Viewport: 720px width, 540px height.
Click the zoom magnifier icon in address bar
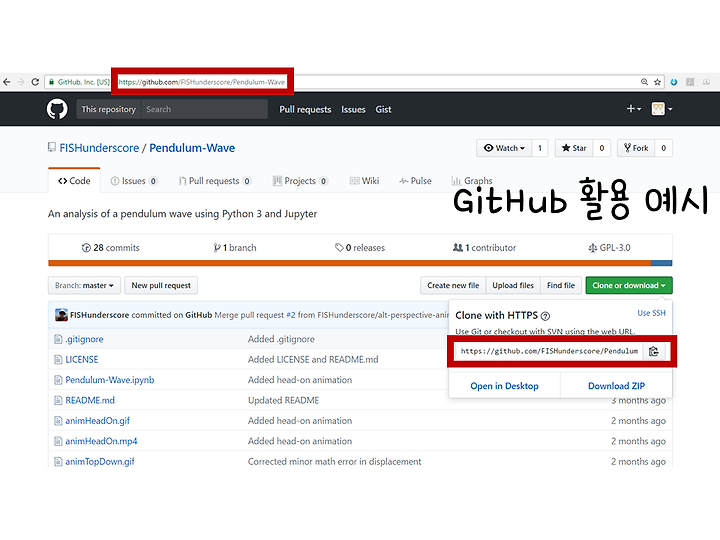pyautogui.click(x=644, y=82)
